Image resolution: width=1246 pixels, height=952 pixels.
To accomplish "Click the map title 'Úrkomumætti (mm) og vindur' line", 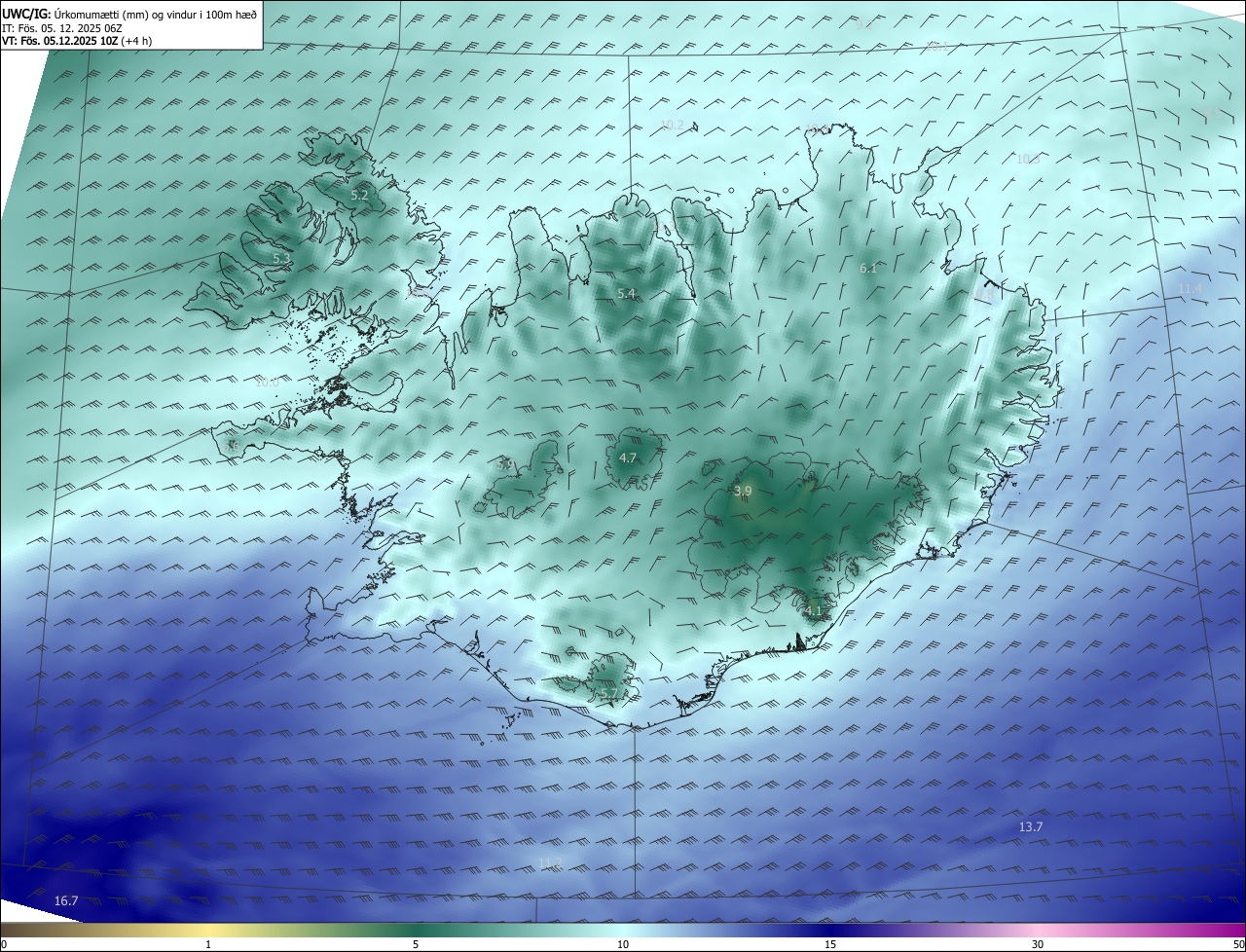I will [130, 15].
